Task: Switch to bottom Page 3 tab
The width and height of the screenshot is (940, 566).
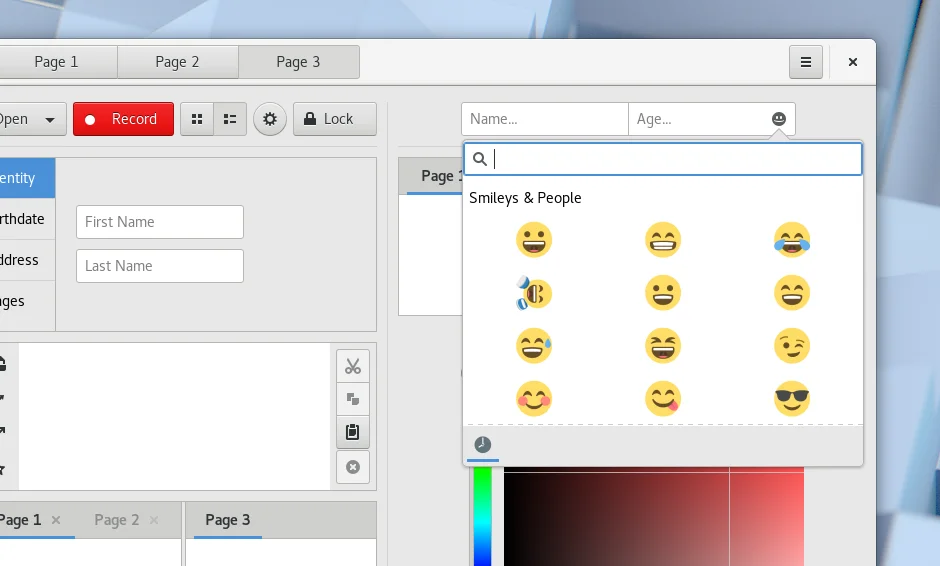Action: 228,520
